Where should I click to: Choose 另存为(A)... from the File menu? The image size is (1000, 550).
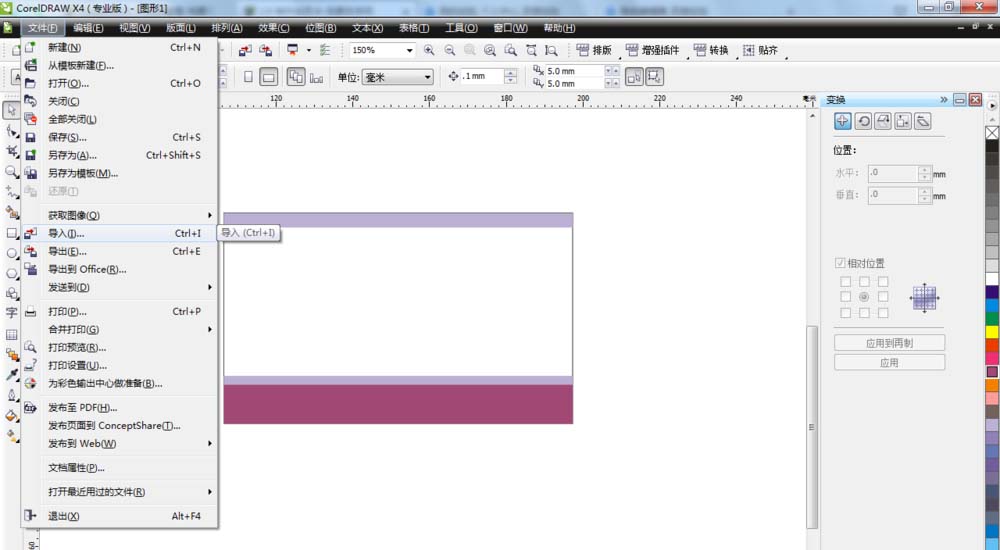120,155
